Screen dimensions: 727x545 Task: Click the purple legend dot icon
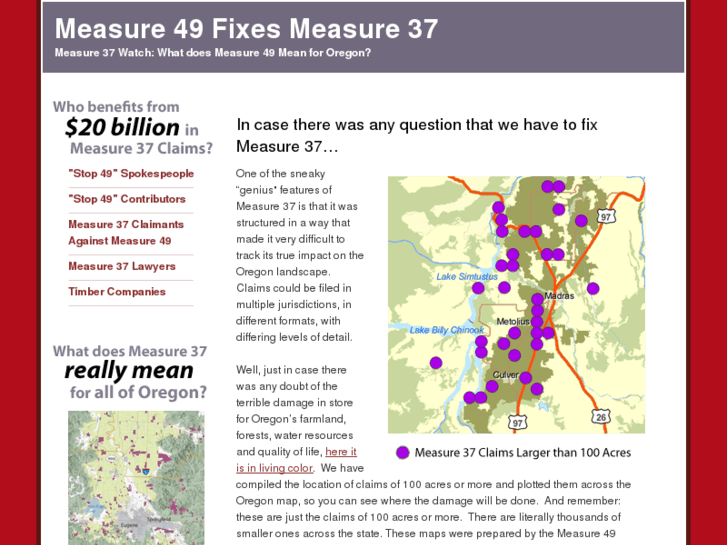pos(403,453)
